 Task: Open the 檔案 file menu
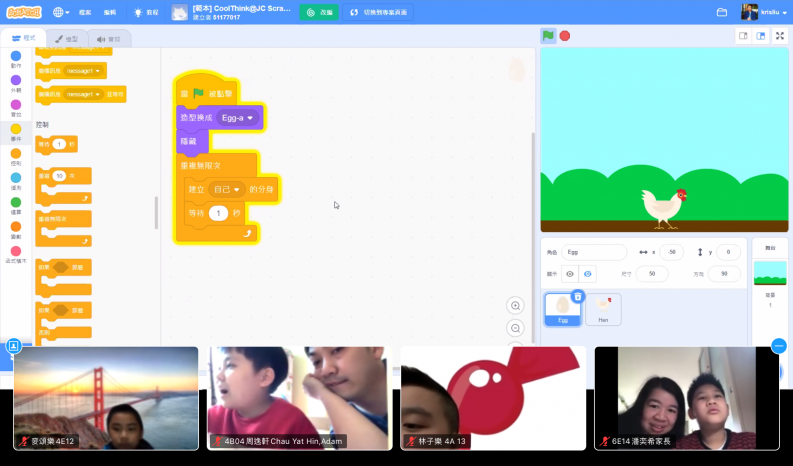[85, 12]
